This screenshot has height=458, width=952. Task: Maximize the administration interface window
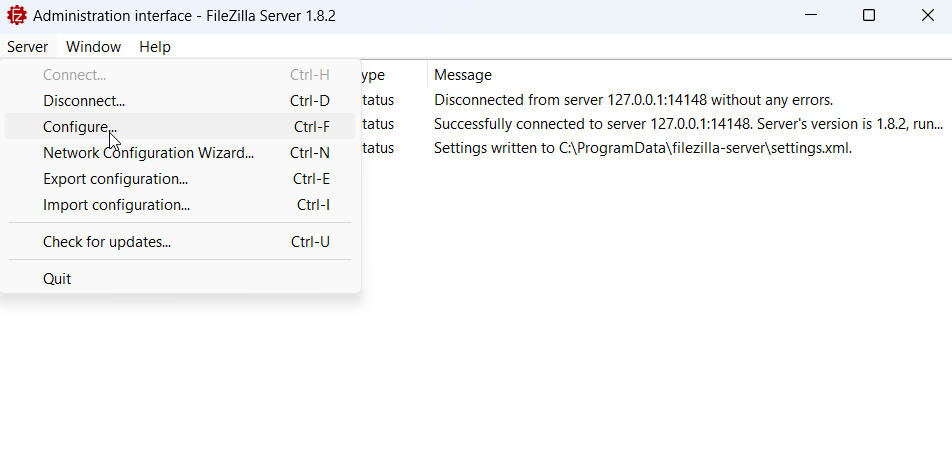pyautogui.click(x=869, y=15)
